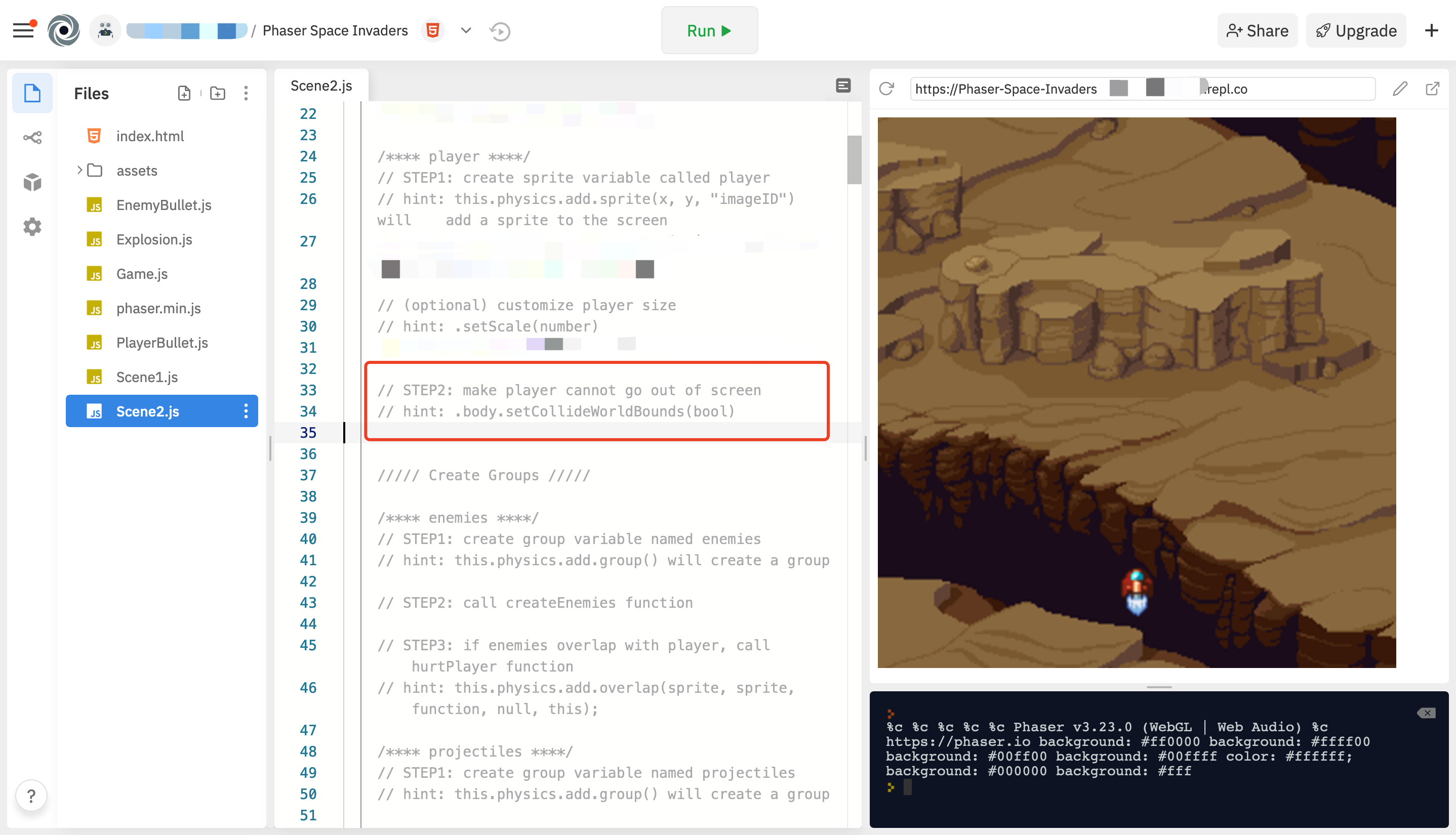Click the preview URL address field
1456x835 pixels.
click(1142, 89)
